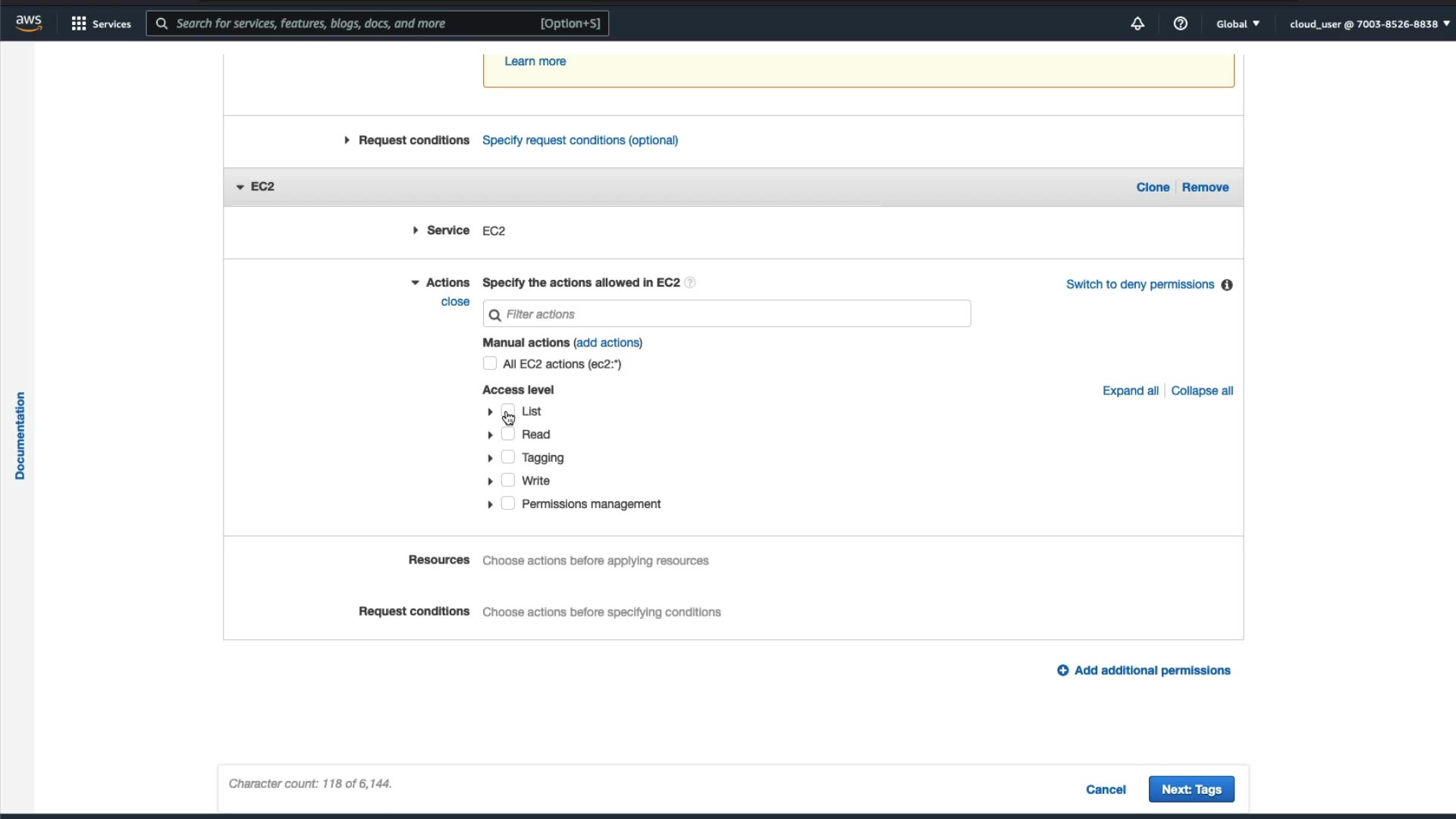This screenshot has height=819, width=1456.
Task: Click the notifications bell icon
Action: point(1137,24)
